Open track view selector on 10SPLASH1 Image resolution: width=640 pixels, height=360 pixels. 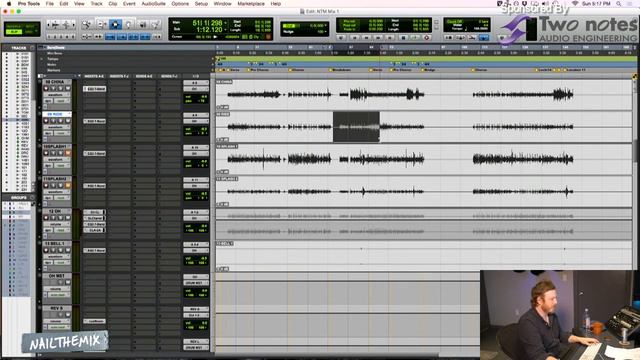click(57, 159)
